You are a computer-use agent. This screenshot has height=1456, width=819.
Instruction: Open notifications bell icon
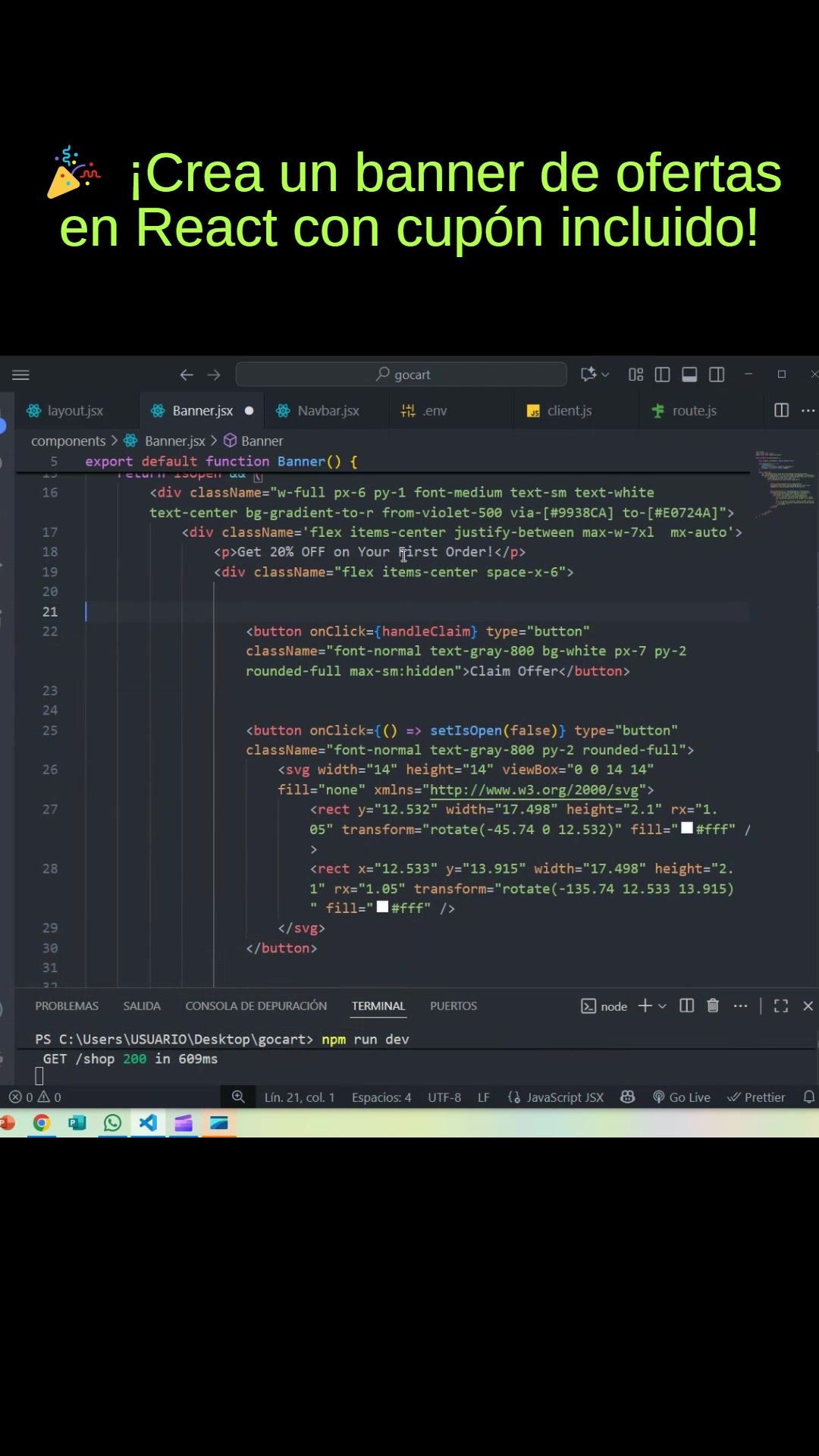[x=809, y=1097]
